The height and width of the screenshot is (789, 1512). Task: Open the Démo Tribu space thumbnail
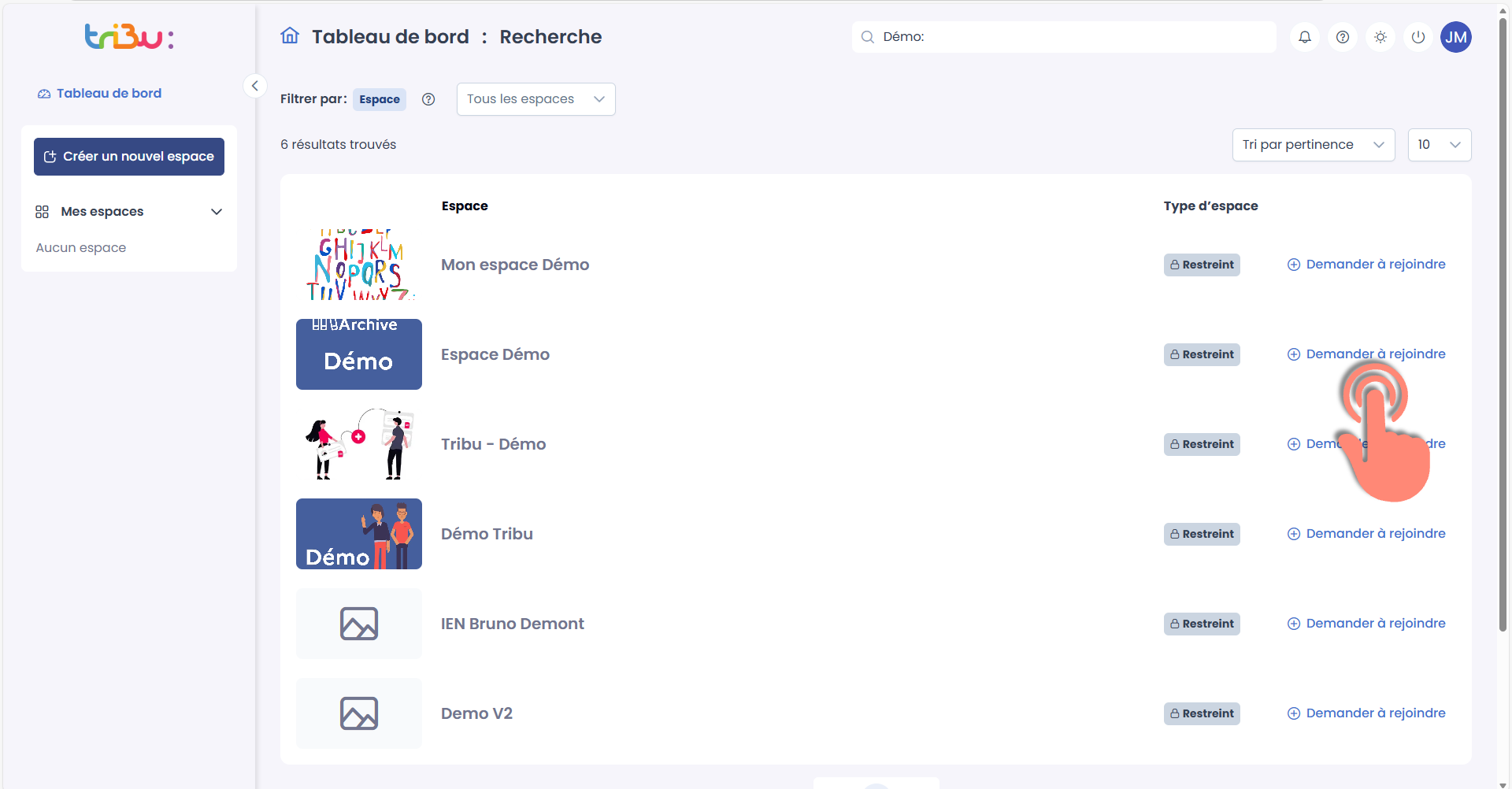(359, 534)
